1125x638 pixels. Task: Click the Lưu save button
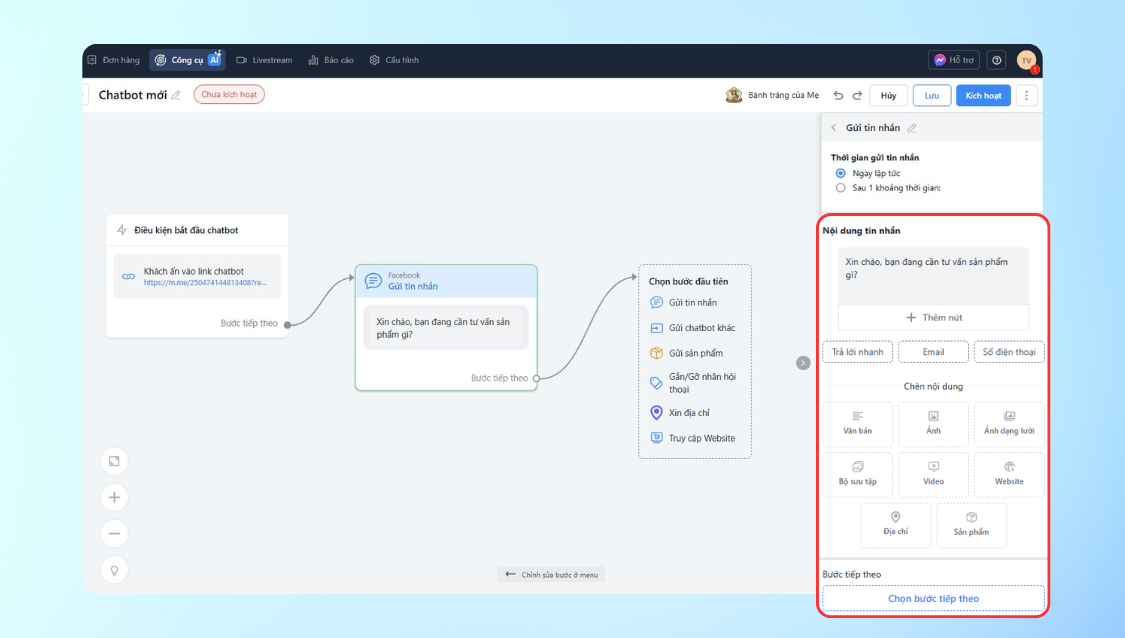pos(931,96)
